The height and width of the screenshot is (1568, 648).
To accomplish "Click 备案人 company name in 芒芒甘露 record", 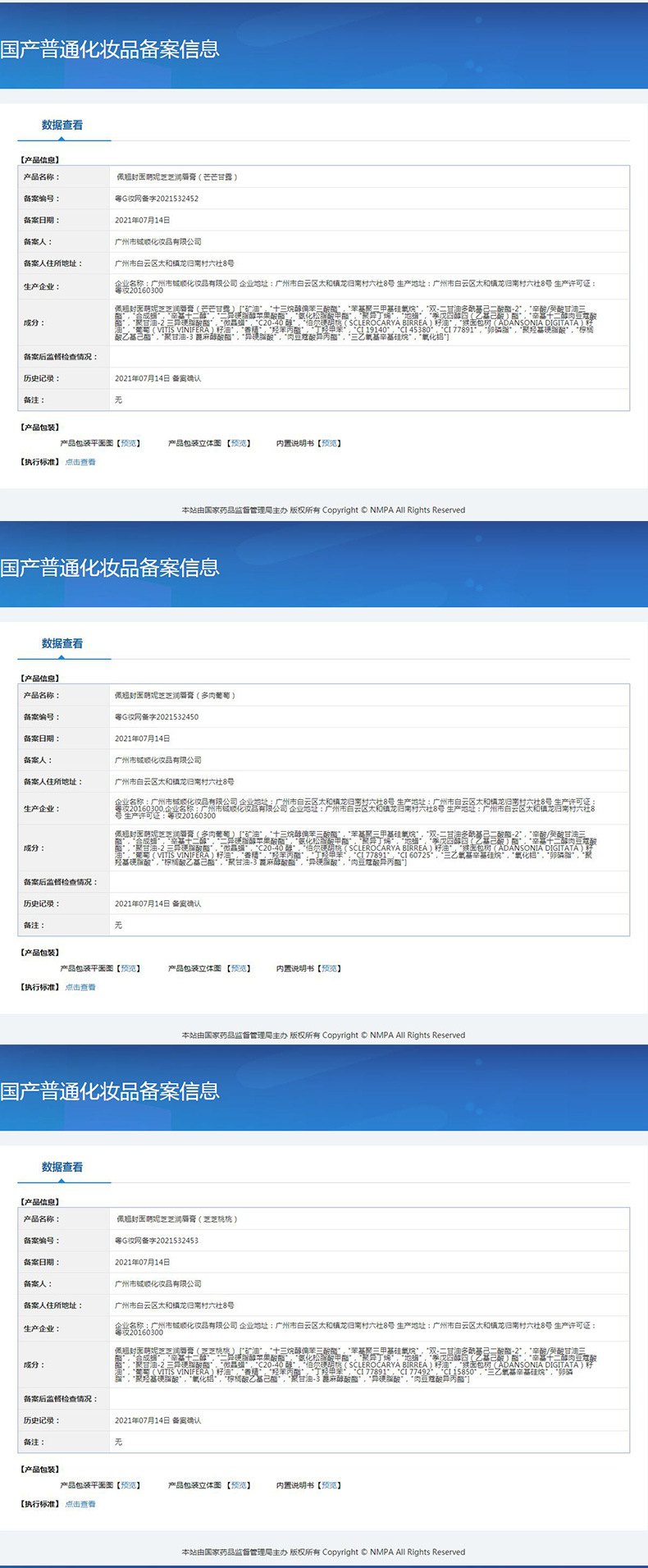I will pyautogui.click(x=158, y=242).
